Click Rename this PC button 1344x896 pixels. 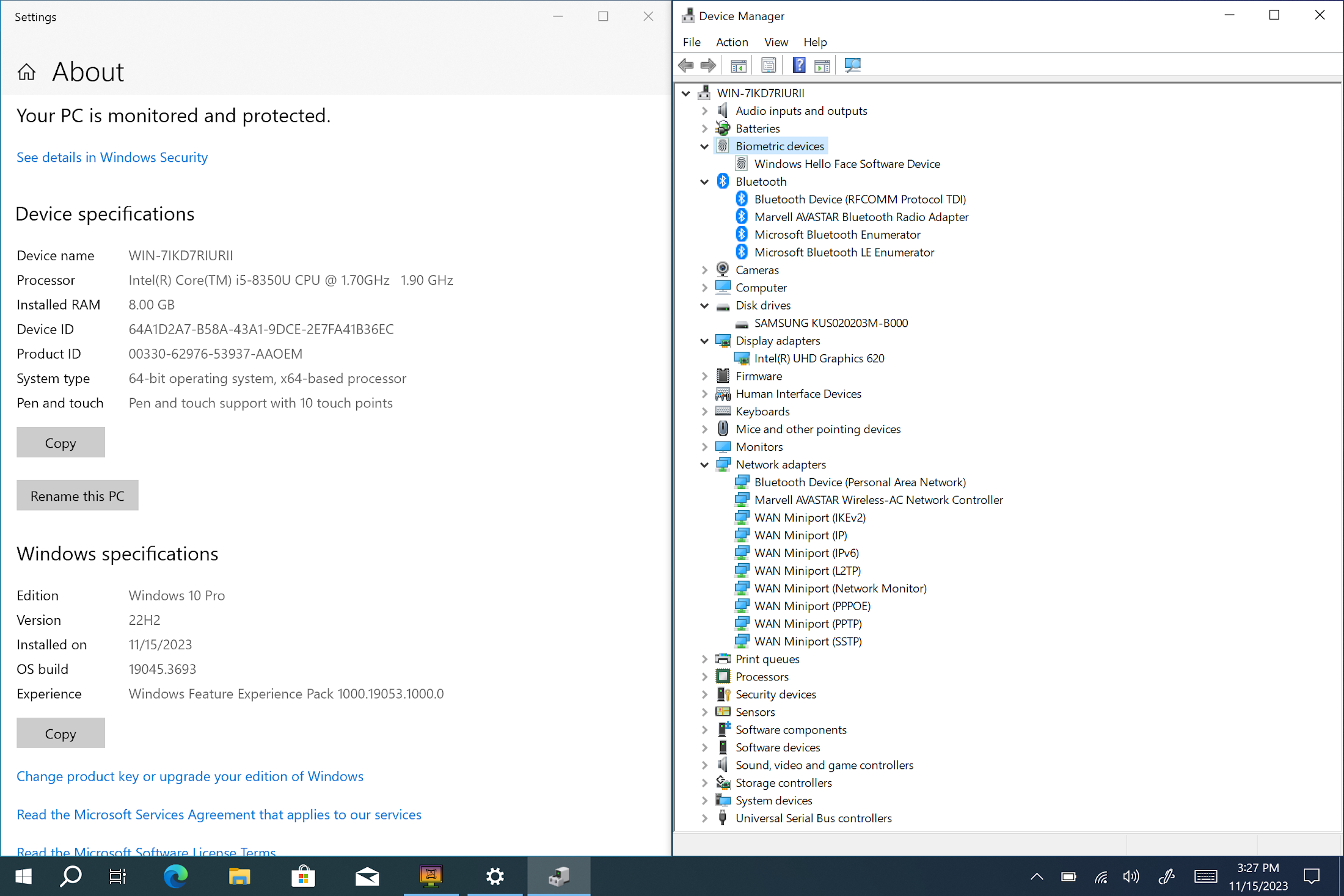pos(78,496)
